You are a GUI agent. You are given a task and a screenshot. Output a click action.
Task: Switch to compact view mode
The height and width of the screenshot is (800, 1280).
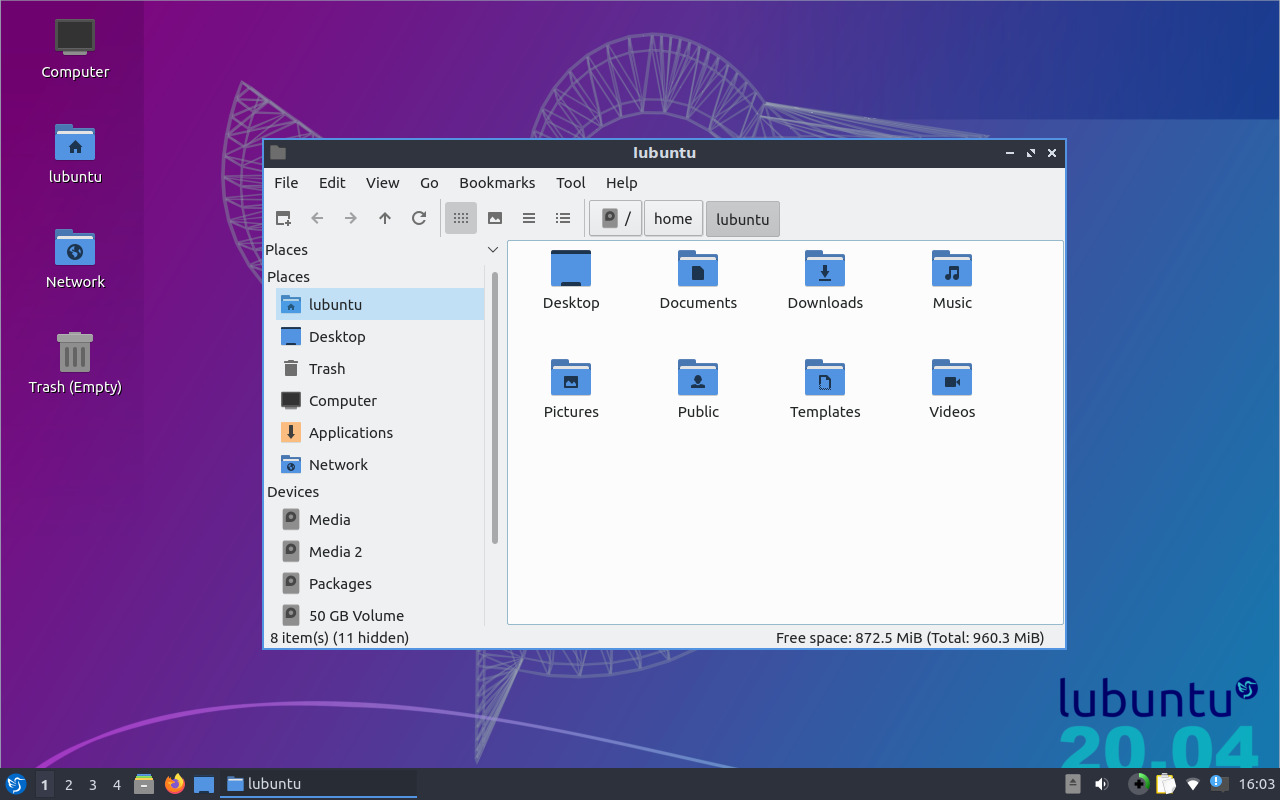(x=528, y=218)
